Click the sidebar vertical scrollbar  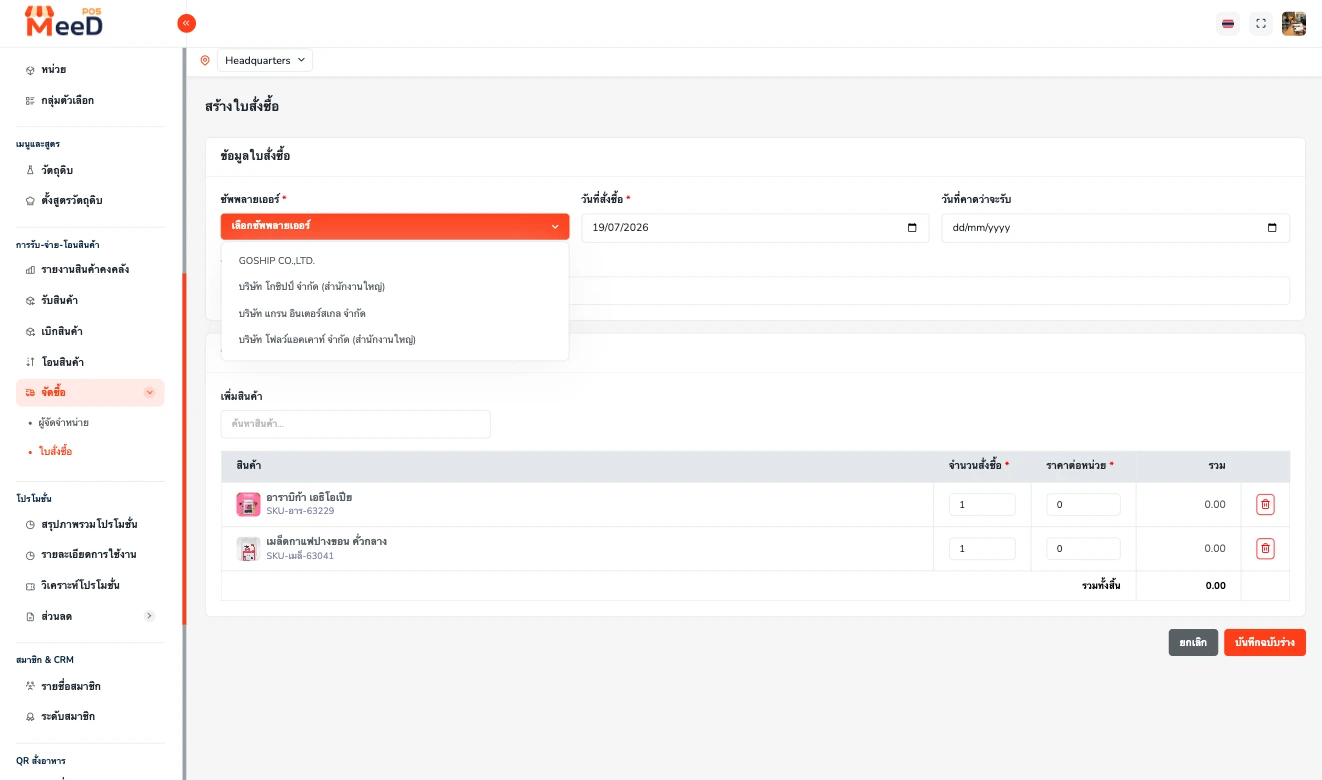pos(184,450)
